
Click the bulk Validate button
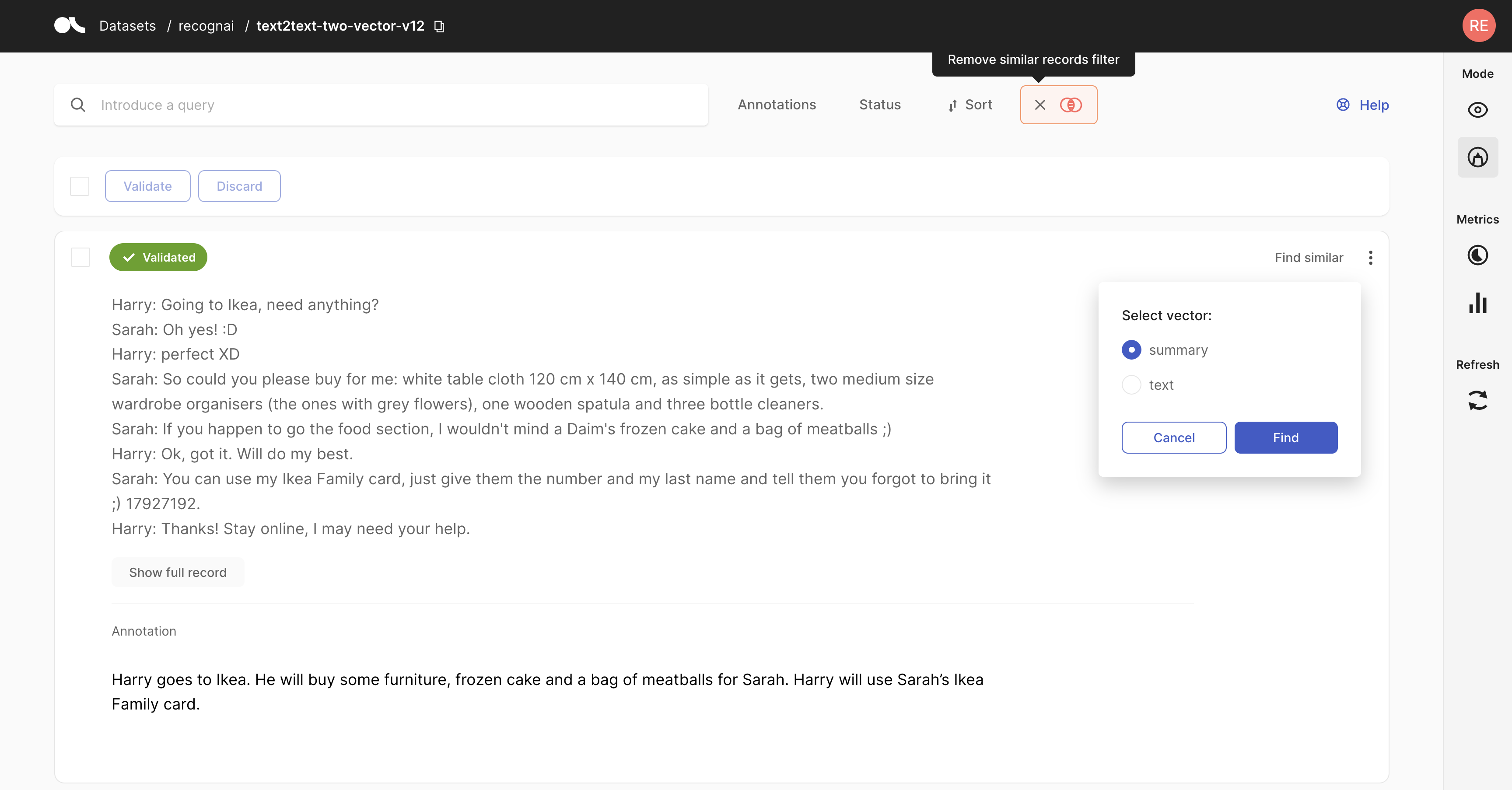tap(148, 186)
